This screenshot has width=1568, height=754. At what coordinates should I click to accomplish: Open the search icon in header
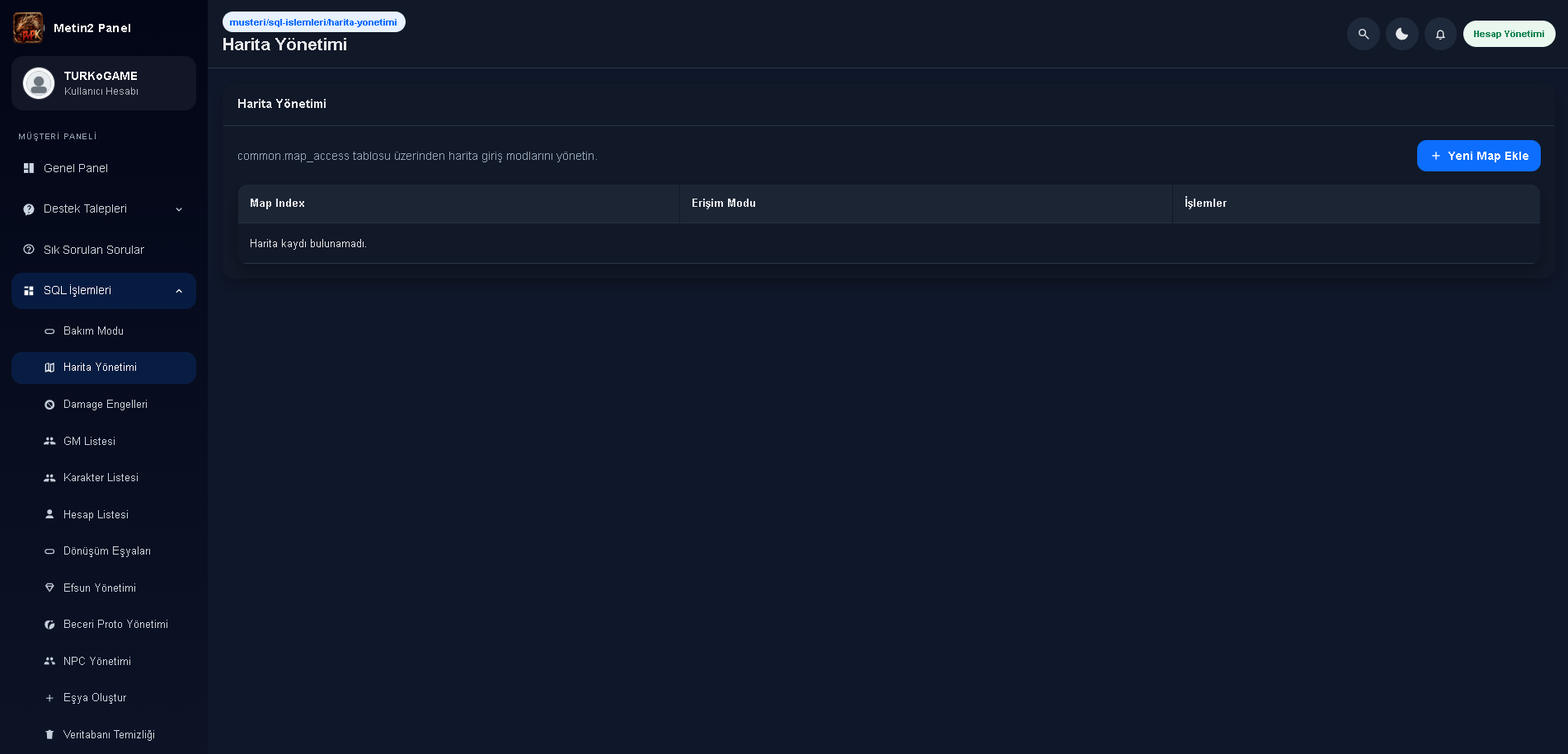(1364, 34)
